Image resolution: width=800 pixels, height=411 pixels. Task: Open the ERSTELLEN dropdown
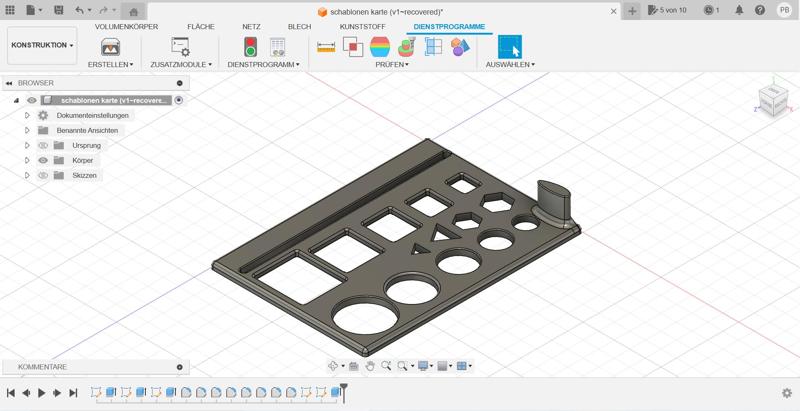(x=110, y=65)
